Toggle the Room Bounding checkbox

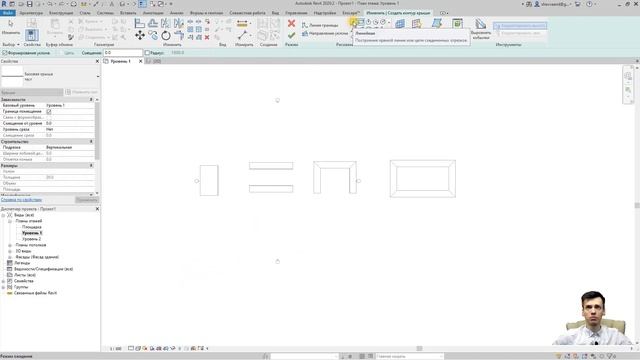(49, 111)
